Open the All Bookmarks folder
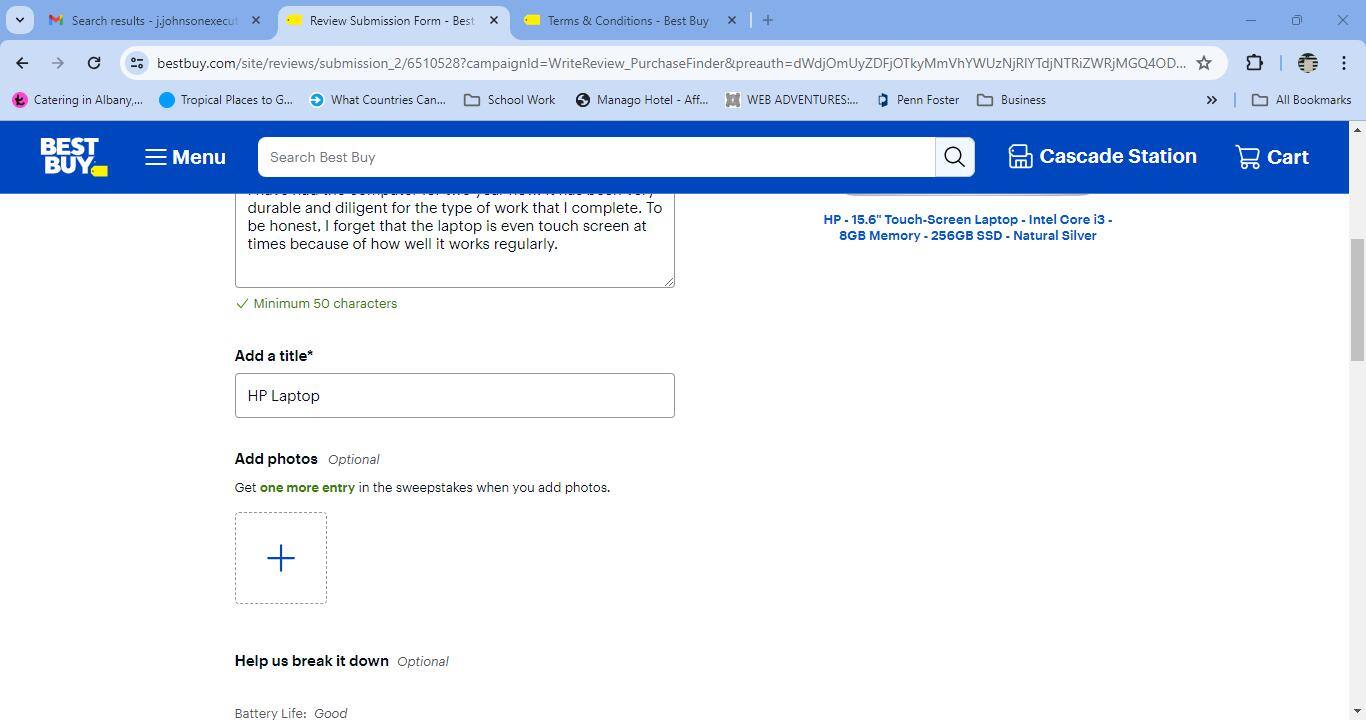 tap(1301, 99)
